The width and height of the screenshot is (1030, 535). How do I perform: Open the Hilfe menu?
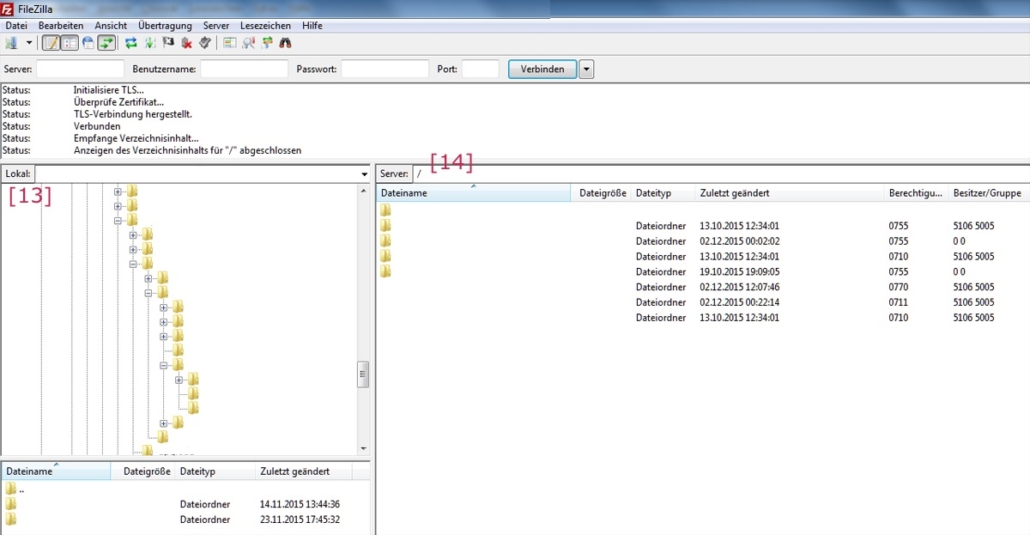(x=312, y=26)
